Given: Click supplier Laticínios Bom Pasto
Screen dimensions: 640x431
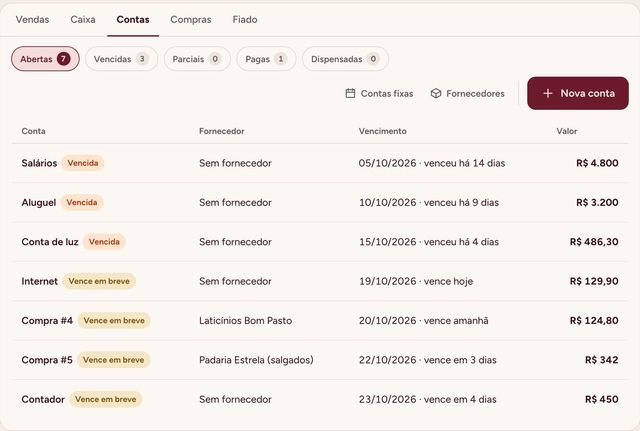Looking at the screenshot, I should (245, 320).
